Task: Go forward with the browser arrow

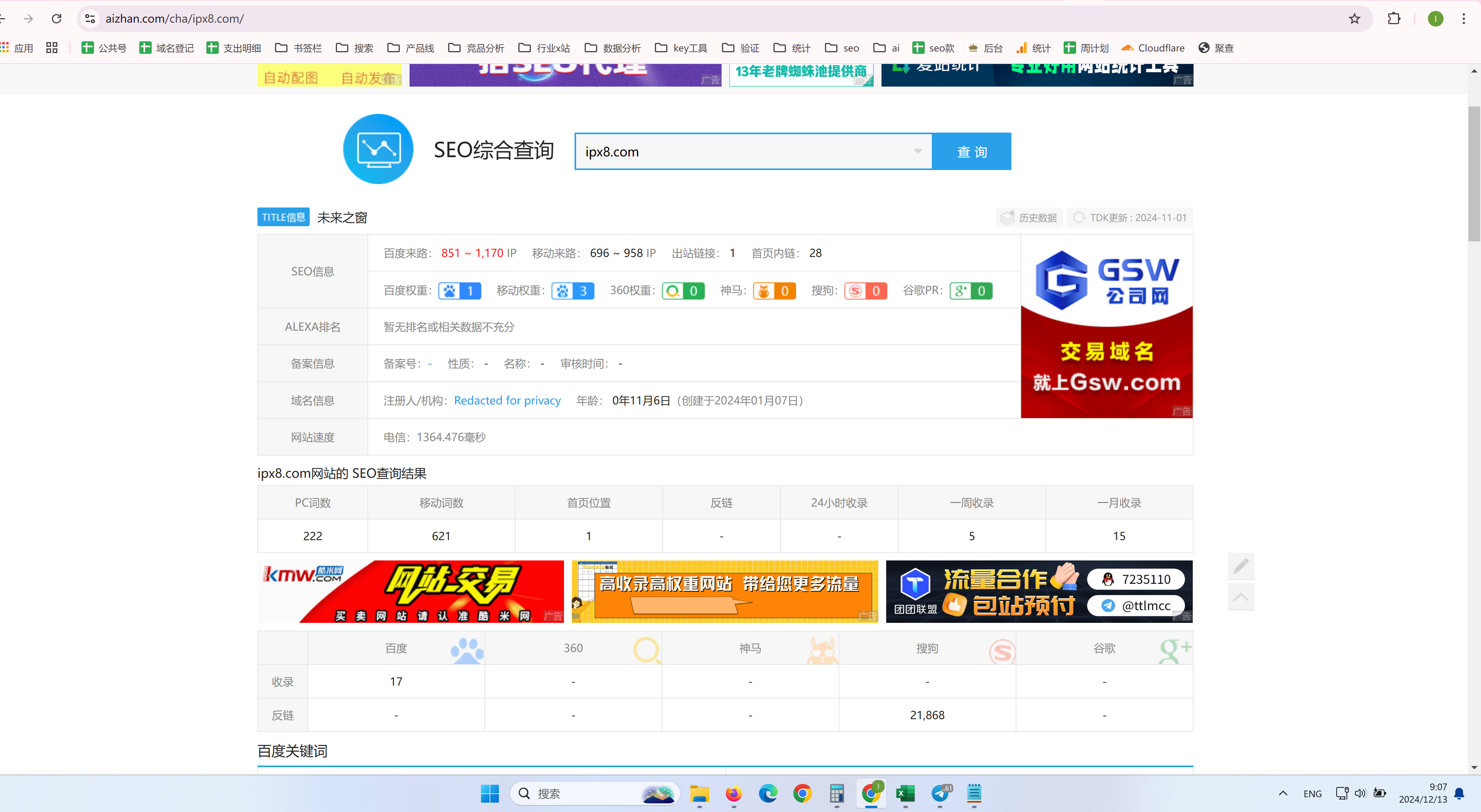Action: point(28,19)
